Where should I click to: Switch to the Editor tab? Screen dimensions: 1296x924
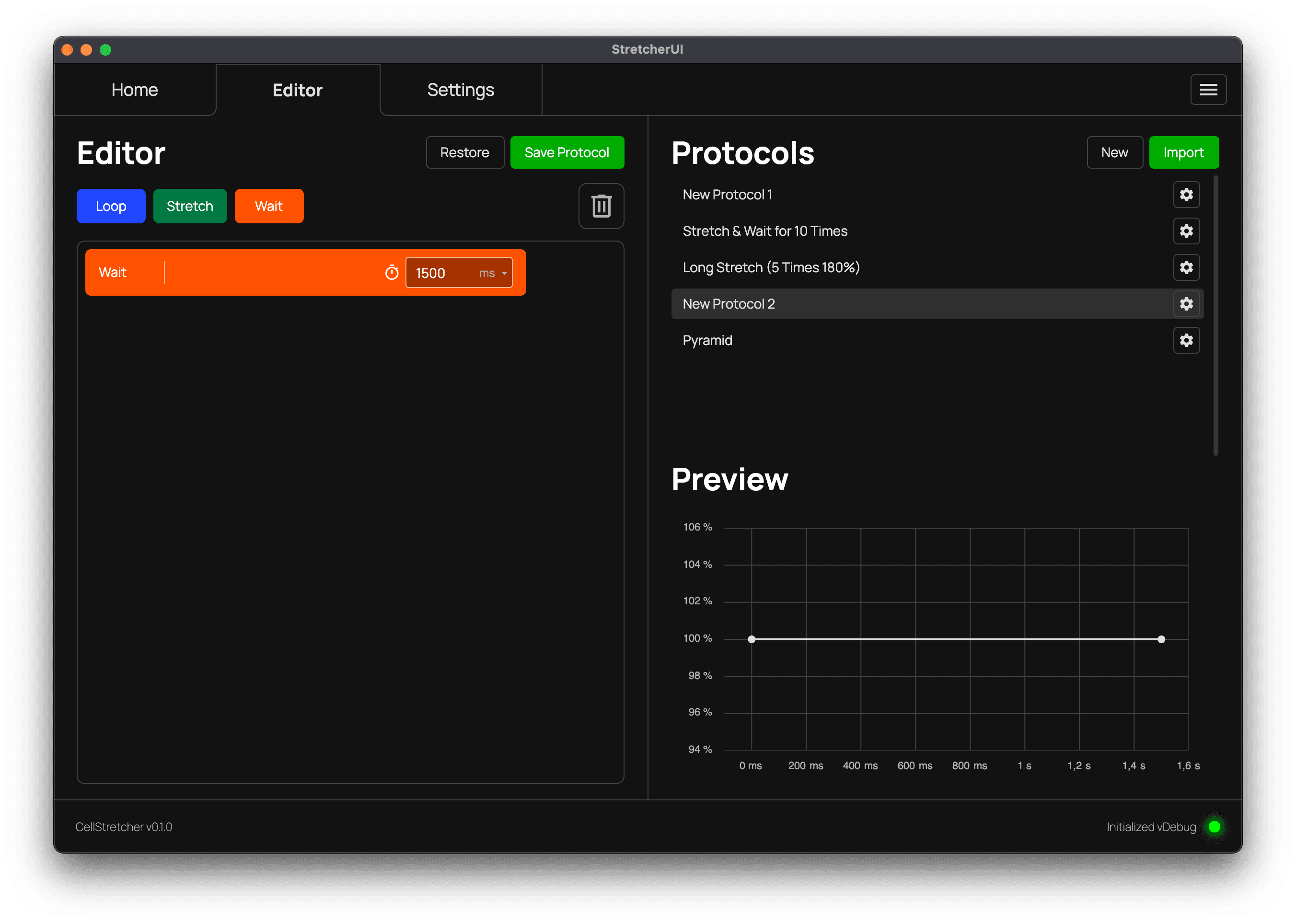297,90
